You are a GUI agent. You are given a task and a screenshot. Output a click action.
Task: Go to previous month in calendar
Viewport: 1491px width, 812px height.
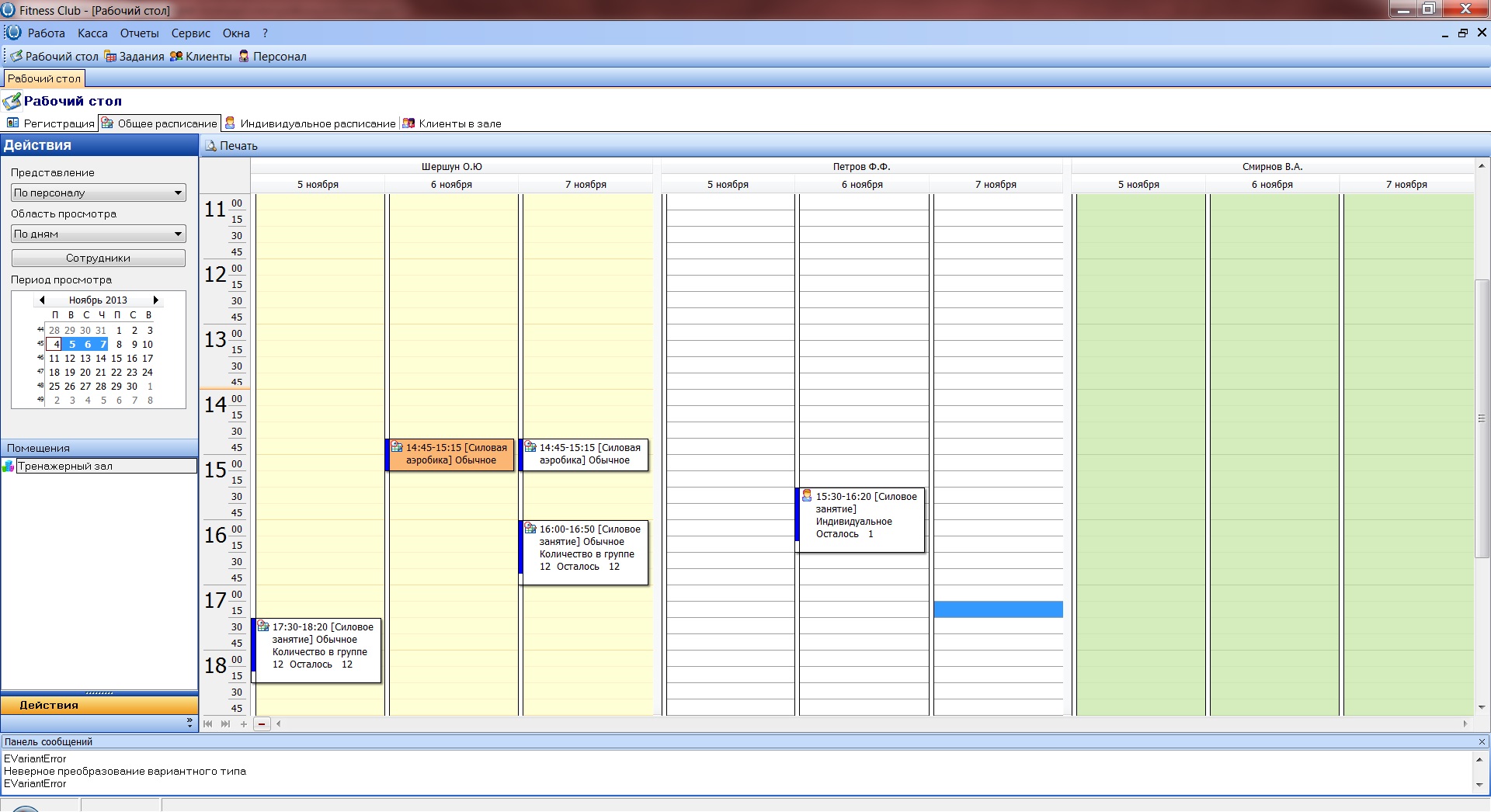tap(42, 300)
